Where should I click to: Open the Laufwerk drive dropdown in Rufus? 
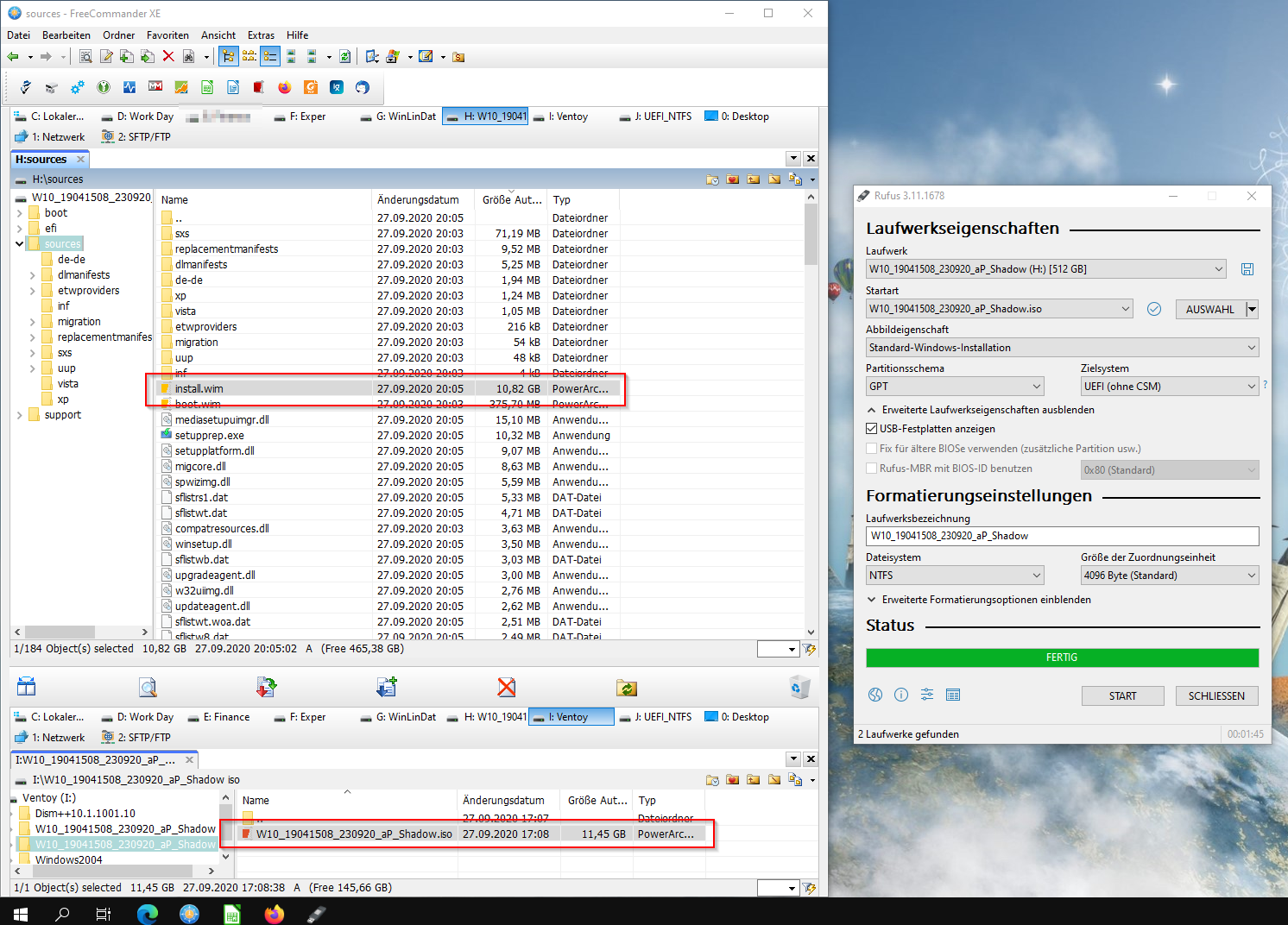click(1045, 269)
